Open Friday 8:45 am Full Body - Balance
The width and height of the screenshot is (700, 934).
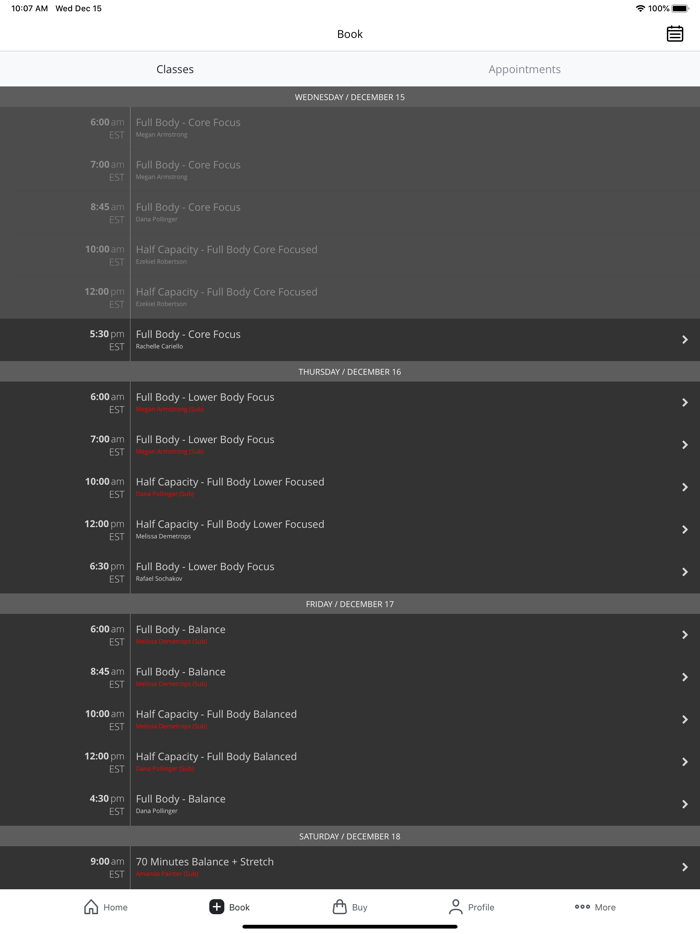coord(181,672)
